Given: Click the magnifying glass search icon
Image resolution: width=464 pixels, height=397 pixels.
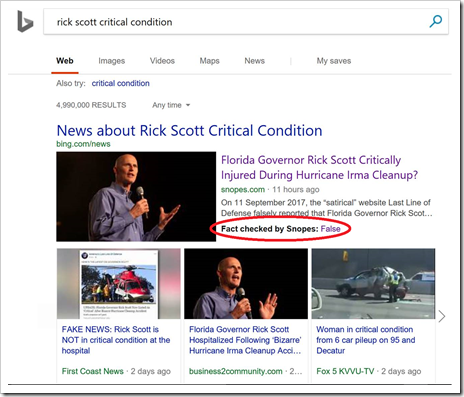Looking at the screenshot, I should point(435,21).
